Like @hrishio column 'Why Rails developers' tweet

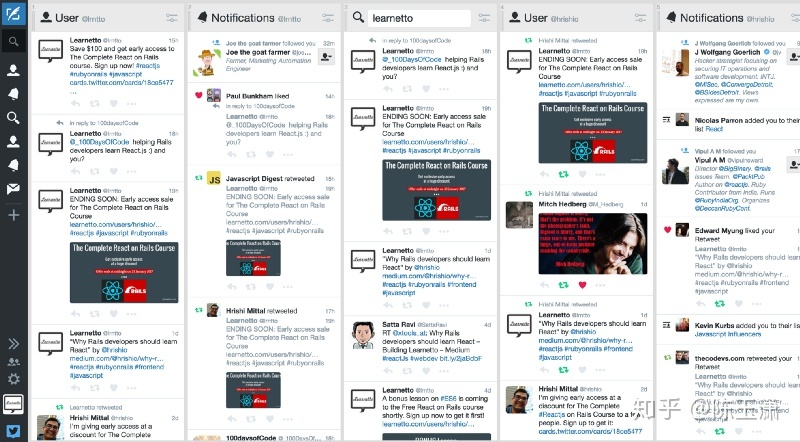click(582, 369)
